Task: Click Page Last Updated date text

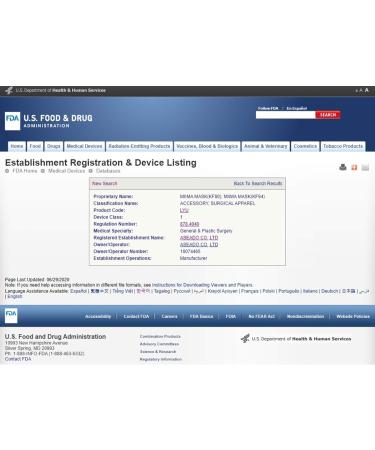Action: [37, 279]
